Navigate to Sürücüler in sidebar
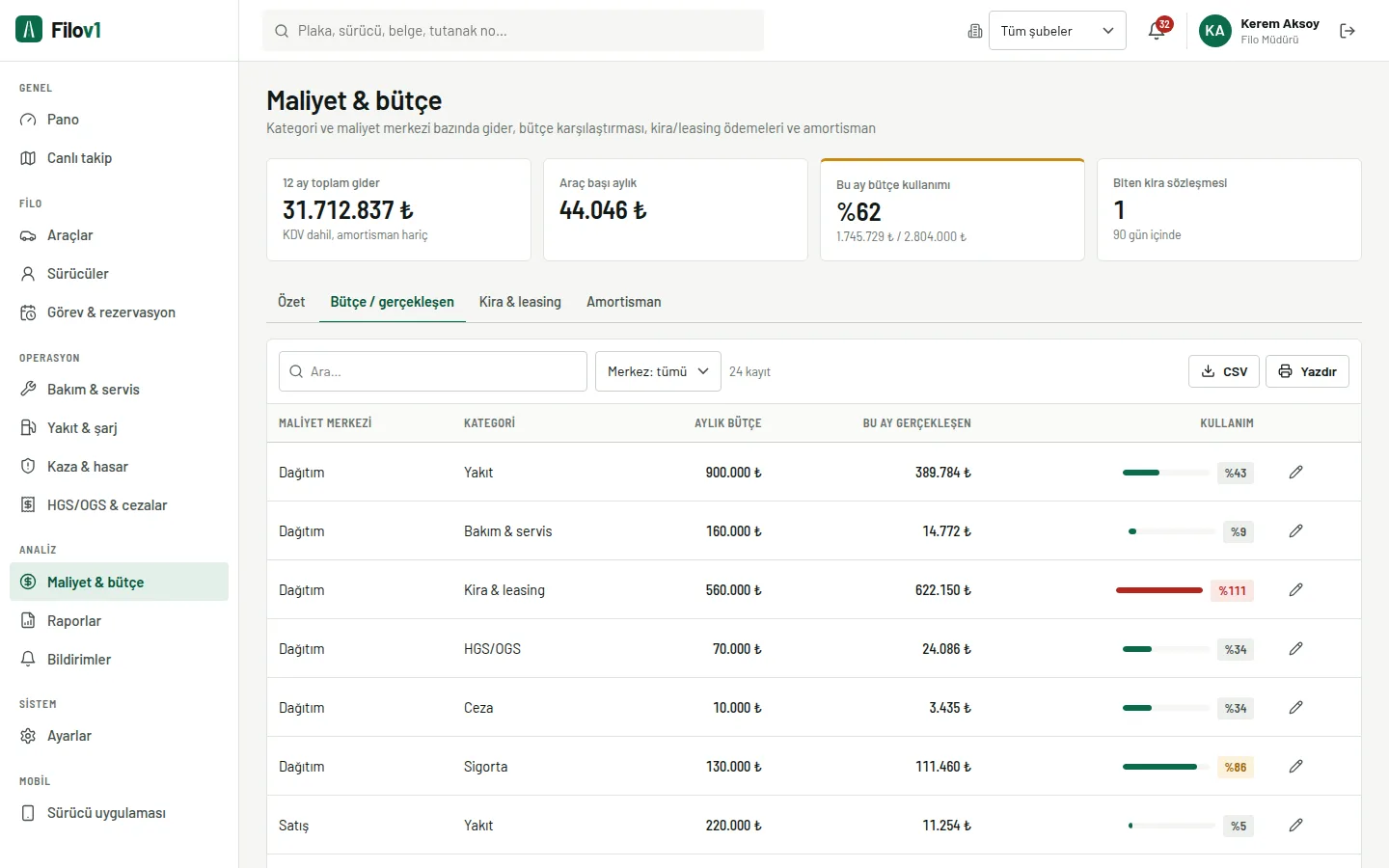The width and height of the screenshot is (1389, 868). pyautogui.click(x=119, y=274)
